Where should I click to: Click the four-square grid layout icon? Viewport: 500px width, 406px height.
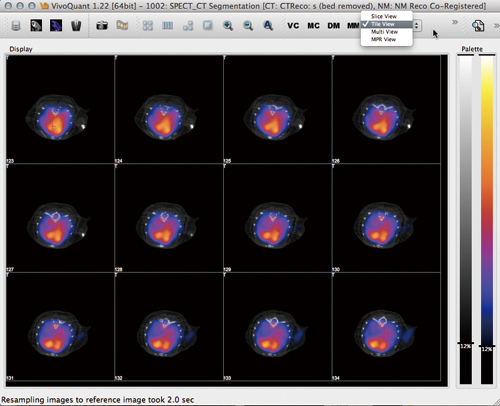click(x=148, y=26)
